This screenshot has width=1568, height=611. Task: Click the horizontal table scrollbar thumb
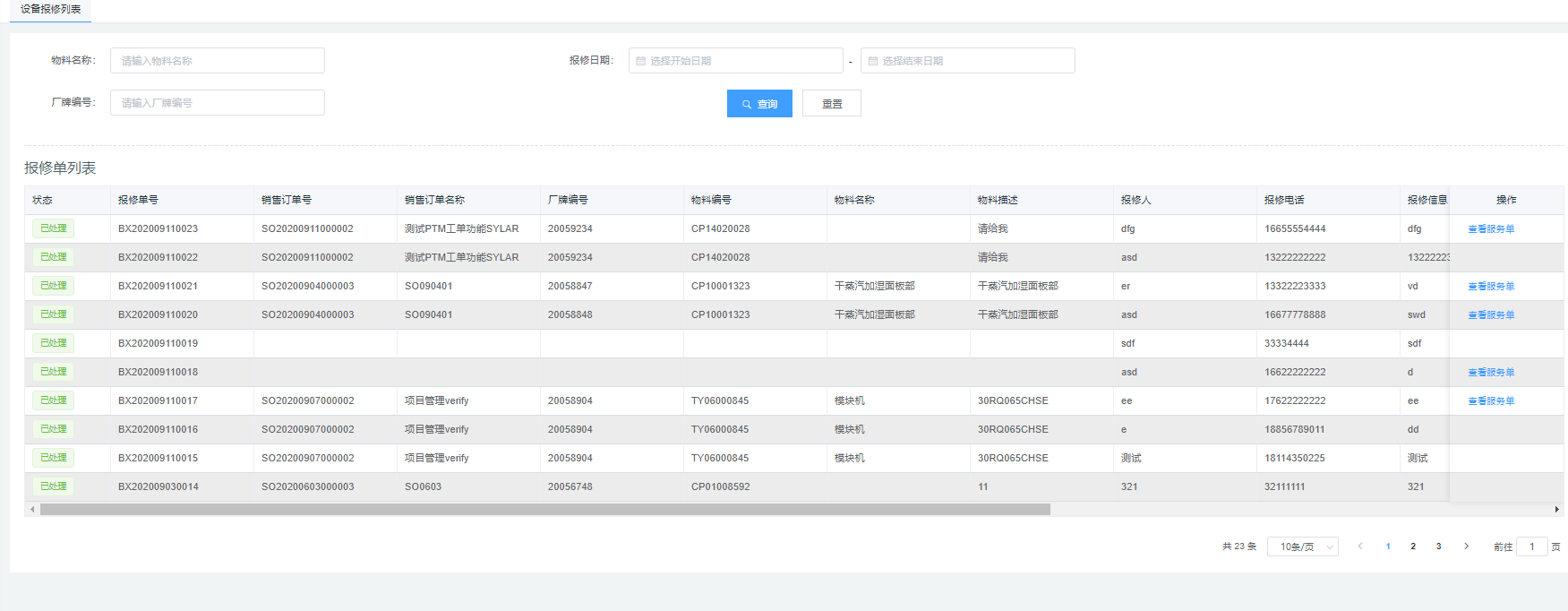coord(544,510)
